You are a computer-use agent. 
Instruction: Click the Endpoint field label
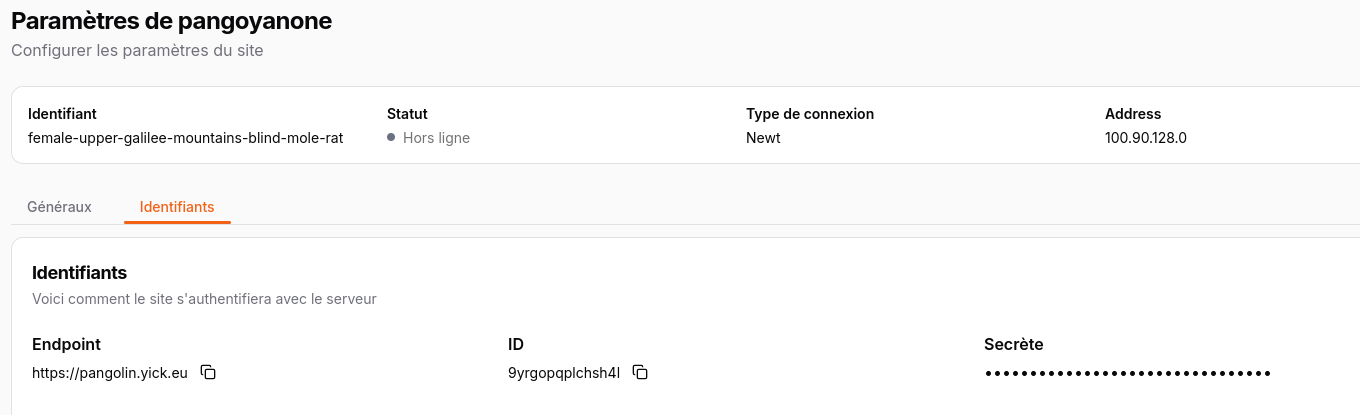pos(66,344)
